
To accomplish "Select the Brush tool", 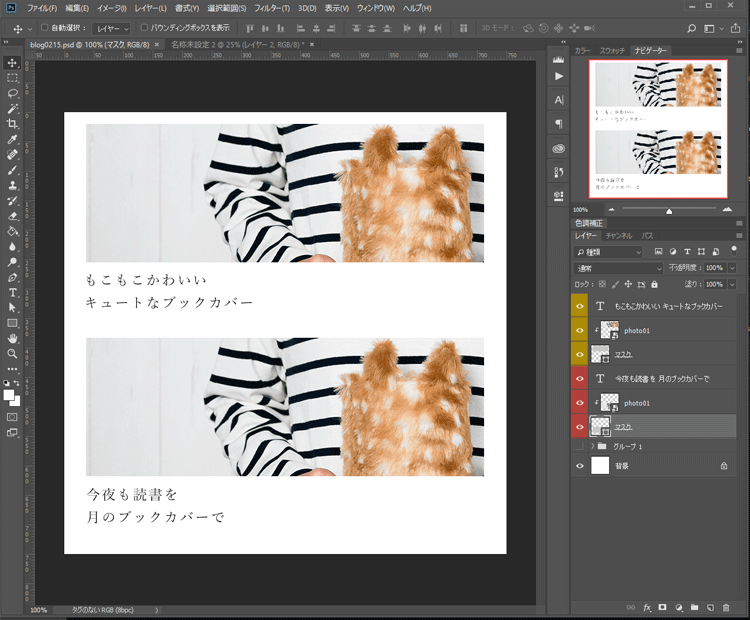I will click(x=12, y=170).
